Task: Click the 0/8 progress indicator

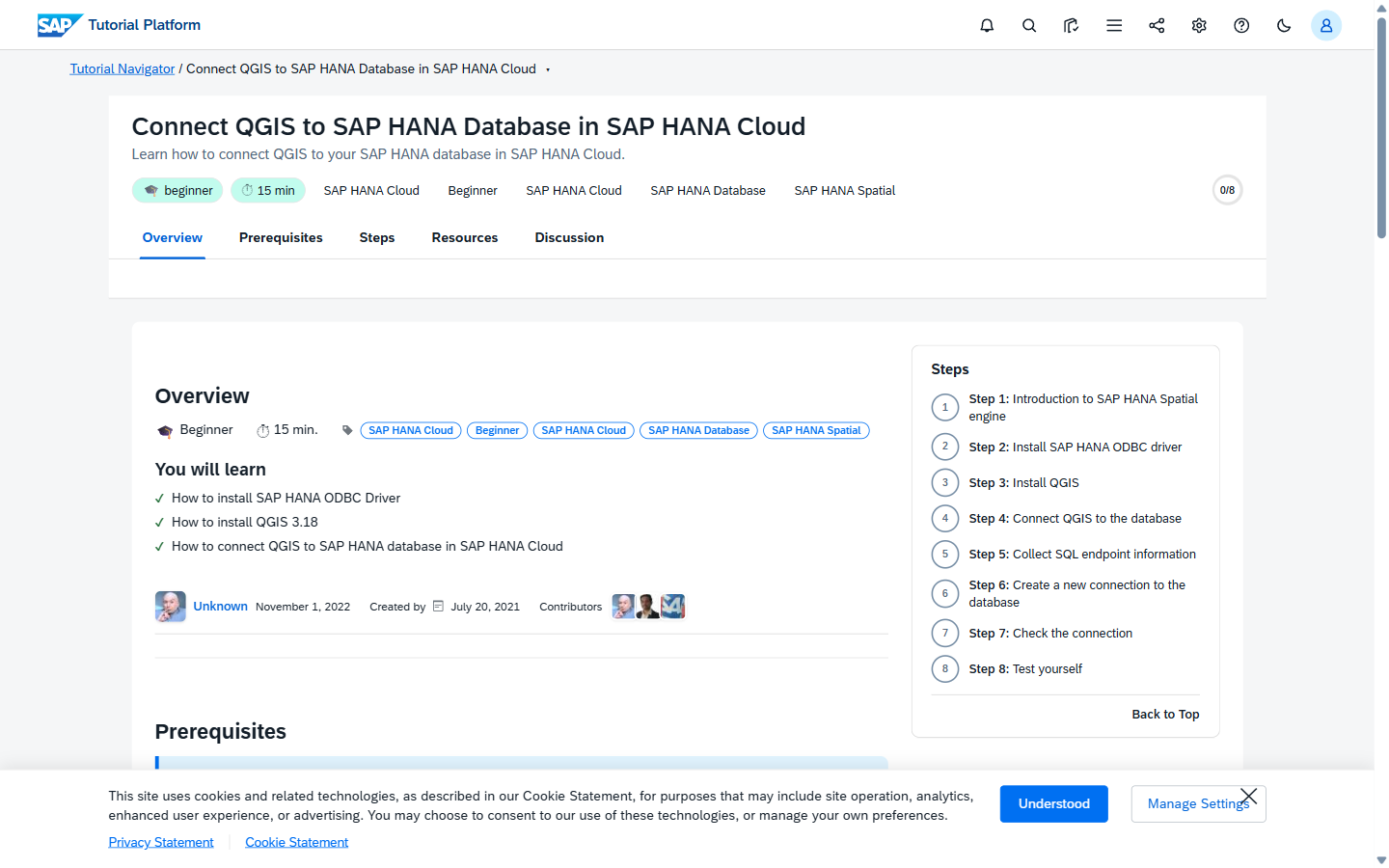Action: point(1227,190)
